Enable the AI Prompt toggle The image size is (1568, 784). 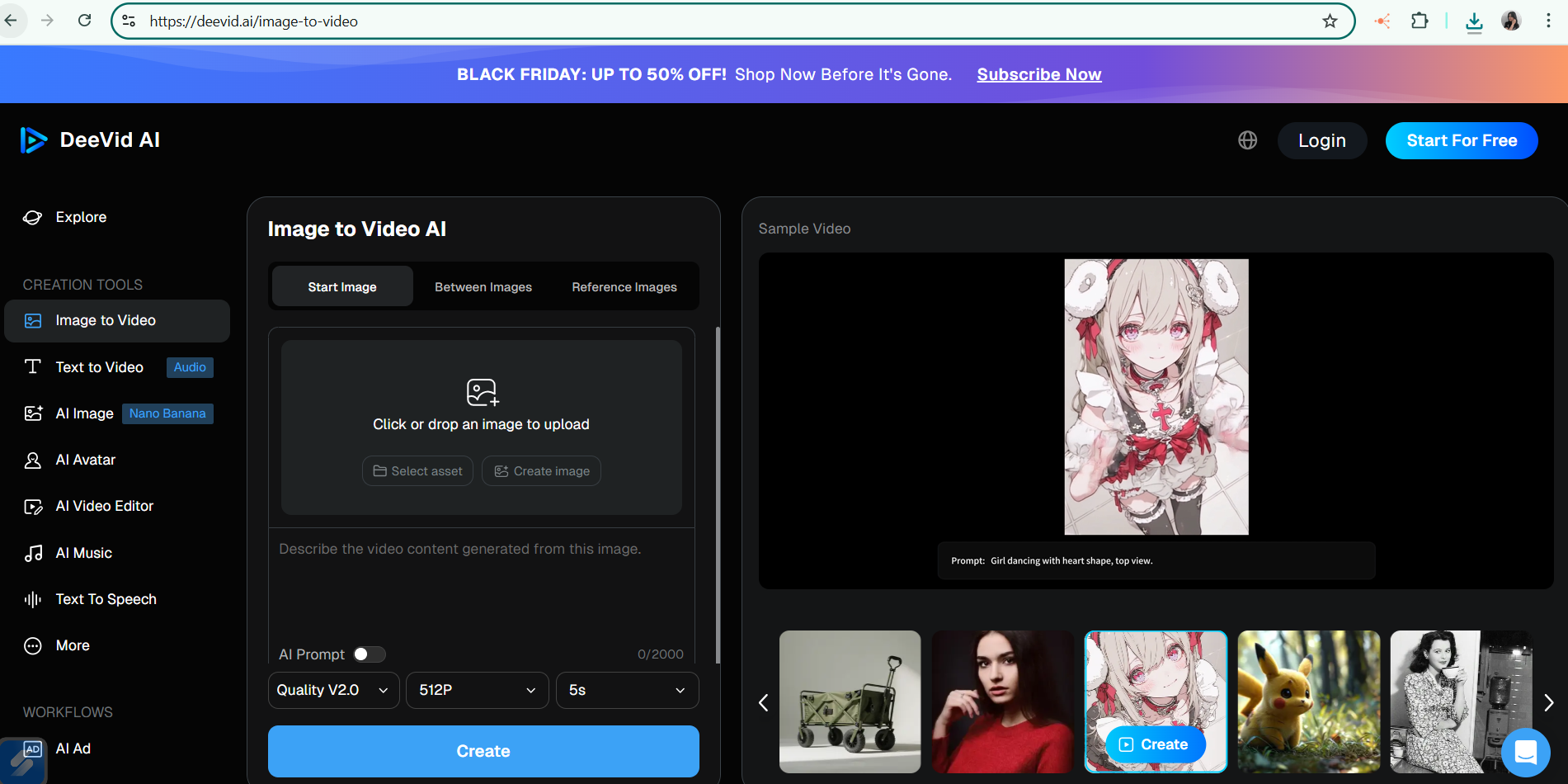(370, 654)
